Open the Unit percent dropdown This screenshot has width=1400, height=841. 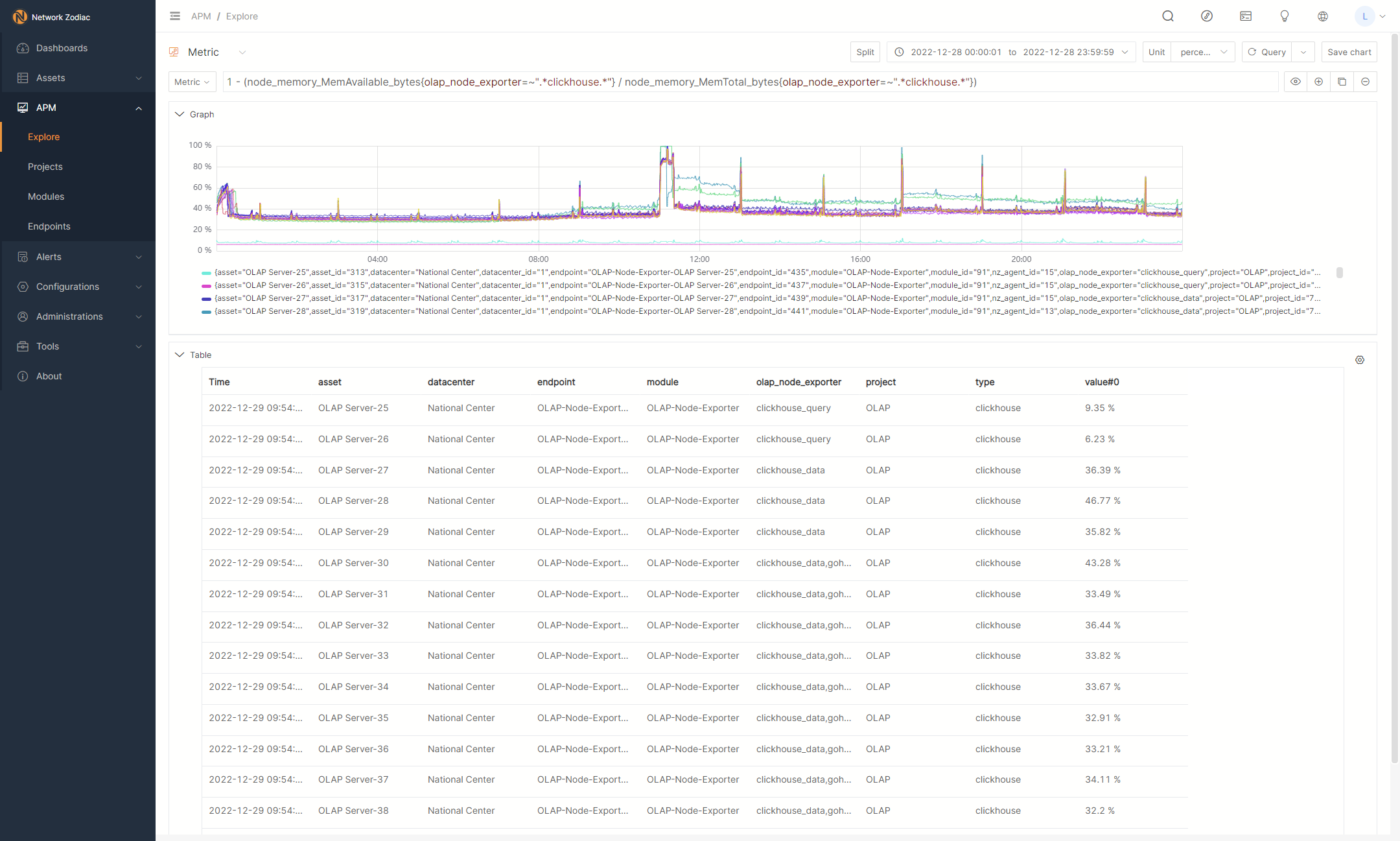pyautogui.click(x=1203, y=52)
